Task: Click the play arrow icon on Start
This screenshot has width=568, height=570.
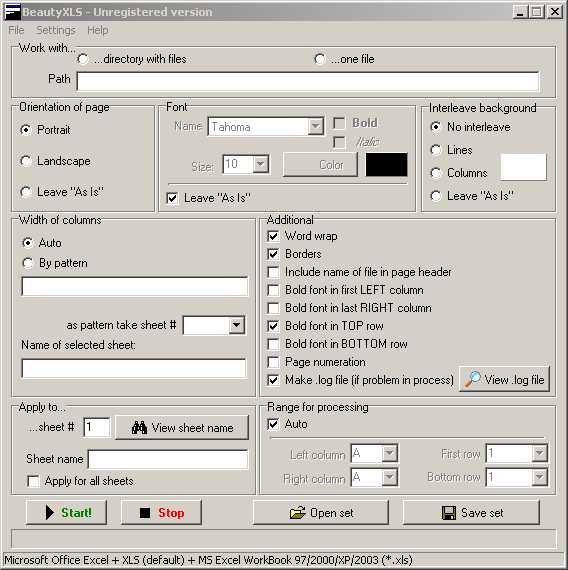Action: 49,513
